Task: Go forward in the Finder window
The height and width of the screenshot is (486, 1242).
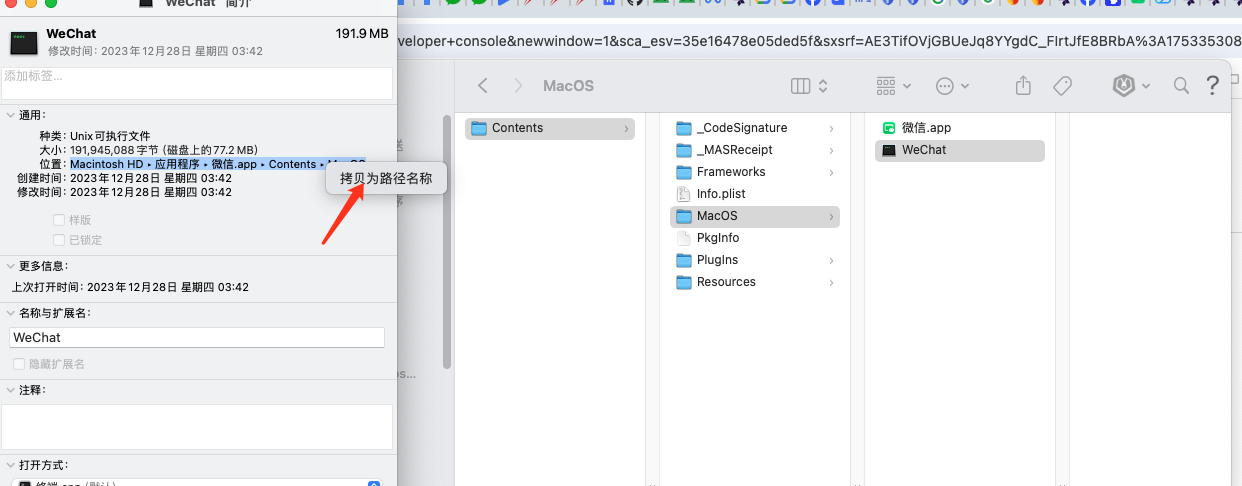Action: point(518,86)
